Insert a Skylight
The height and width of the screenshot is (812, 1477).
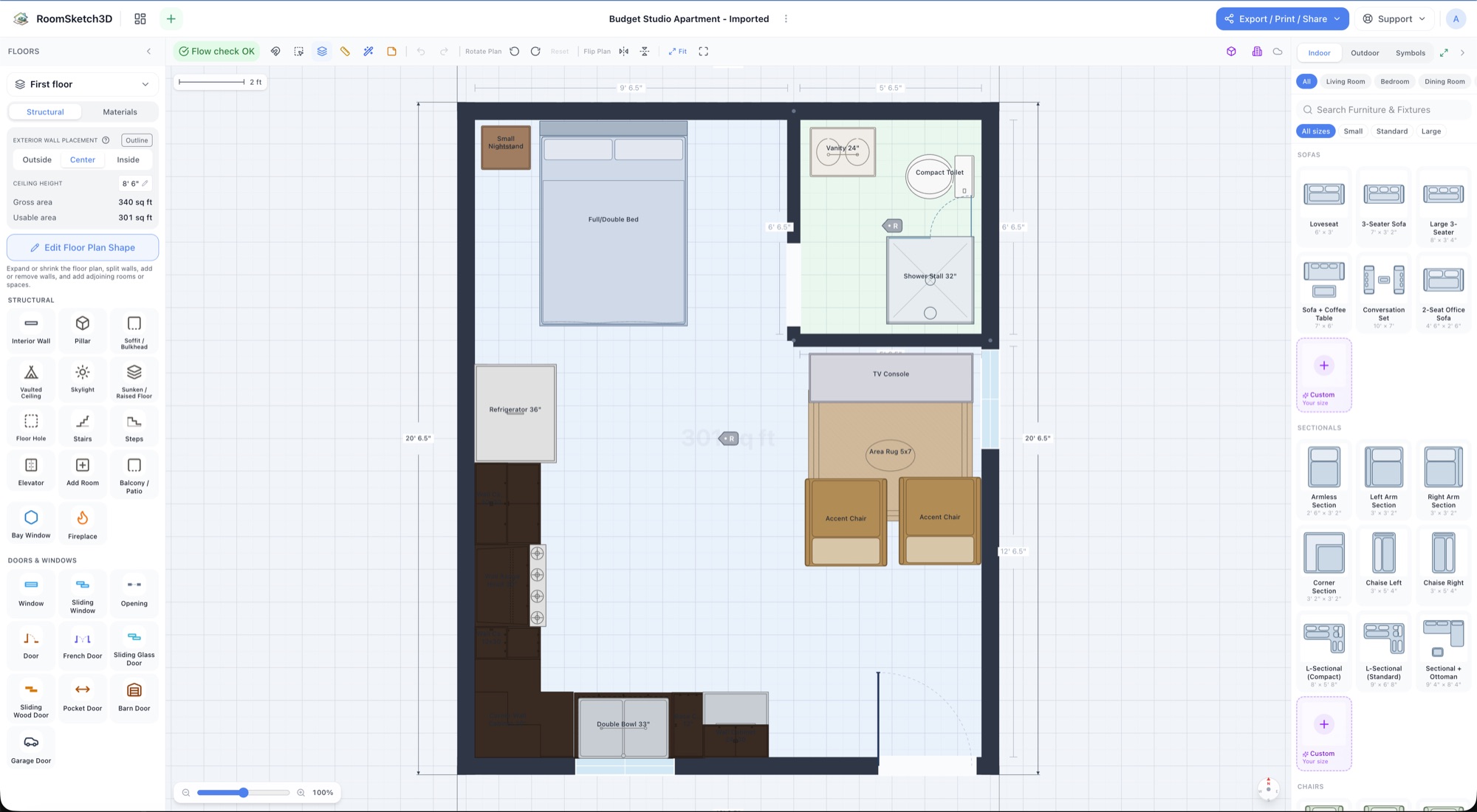click(x=83, y=378)
